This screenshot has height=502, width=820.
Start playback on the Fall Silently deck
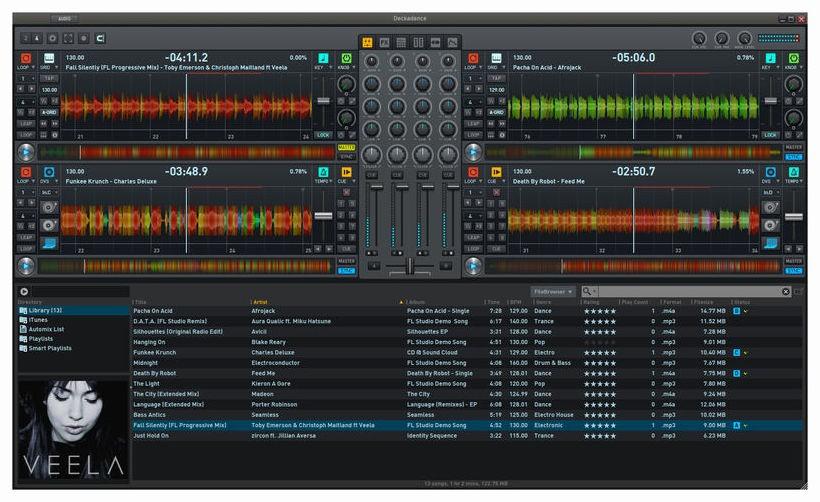click(25, 152)
